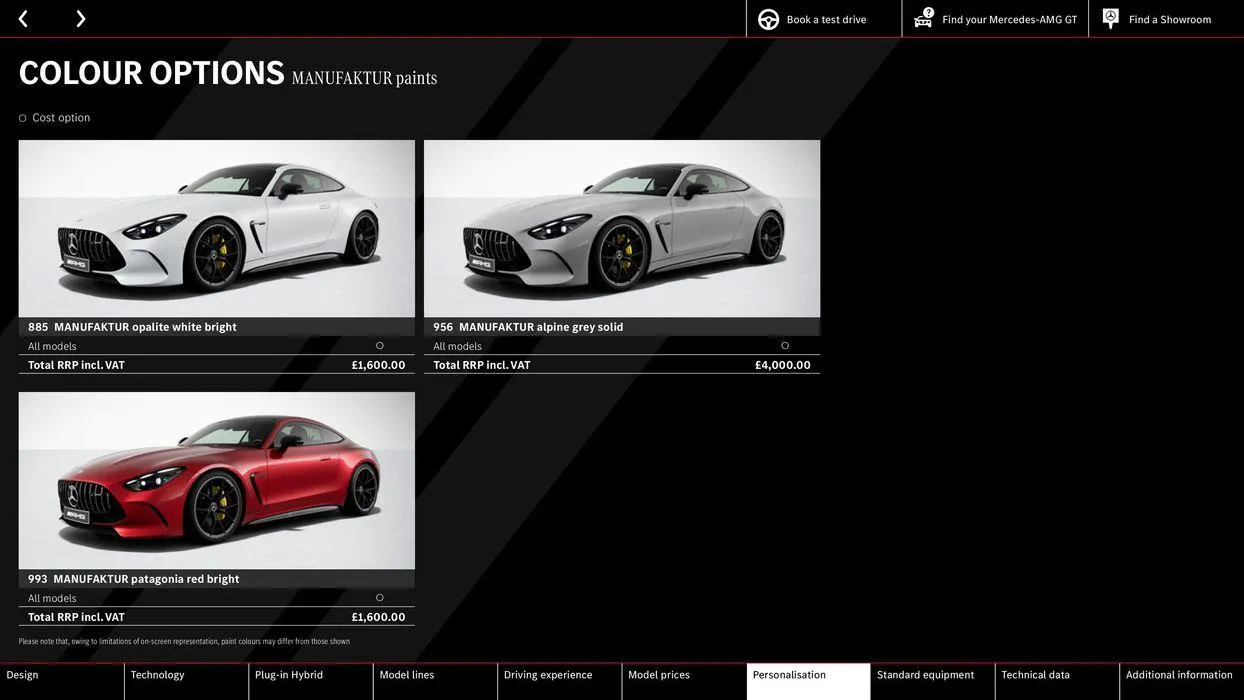
Task: Click the car finder icon
Action: pos(923,18)
